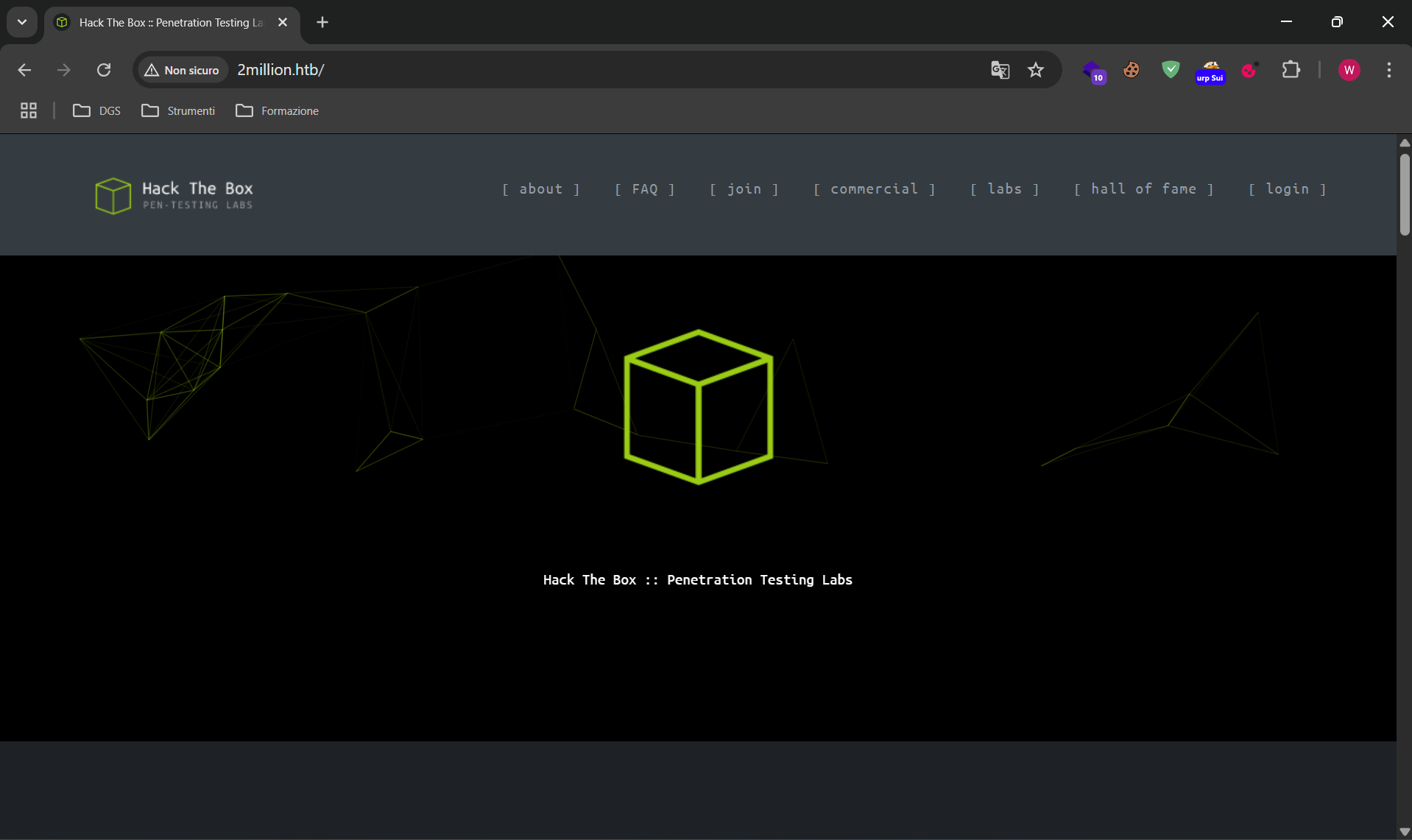Open the apps grid in bookmarks bar

click(x=29, y=110)
